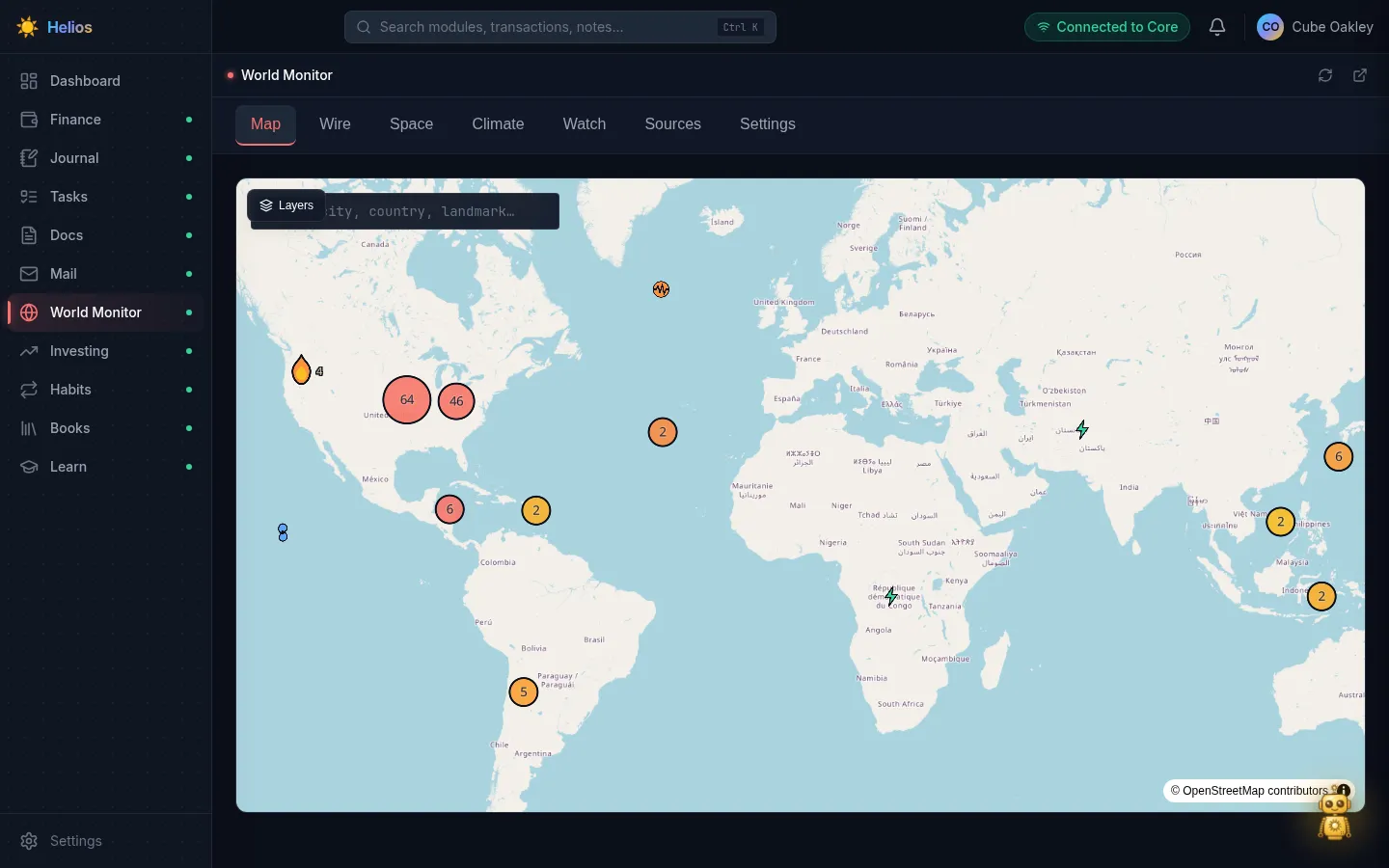Select World Monitor in the sidebar

pos(106,312)
